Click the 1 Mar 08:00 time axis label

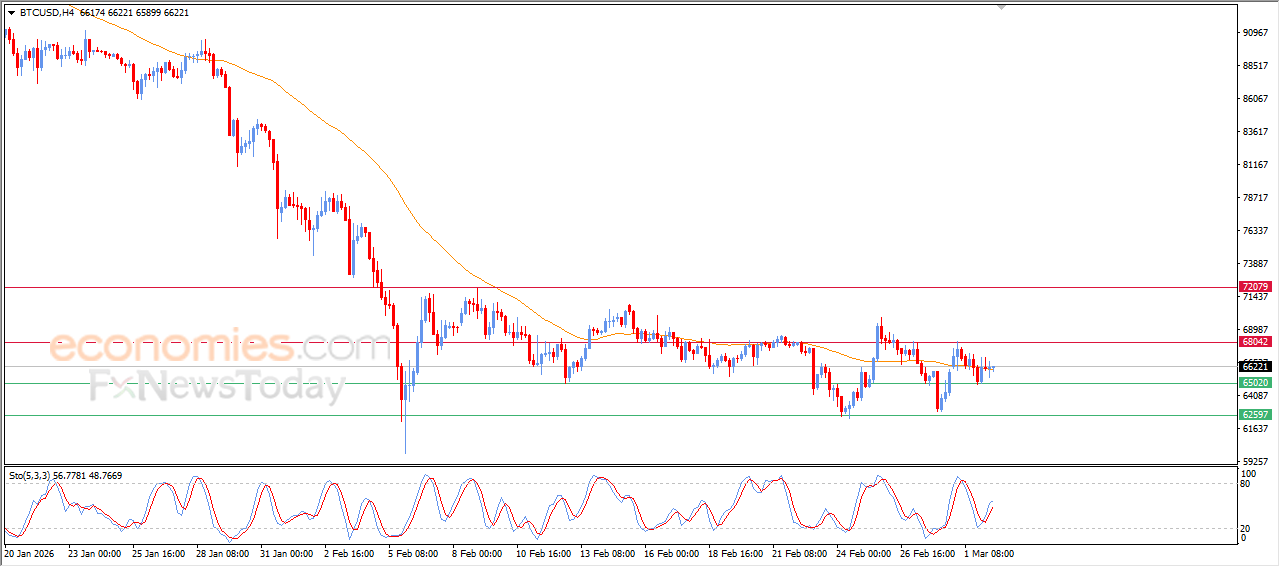tap(990, 553)
